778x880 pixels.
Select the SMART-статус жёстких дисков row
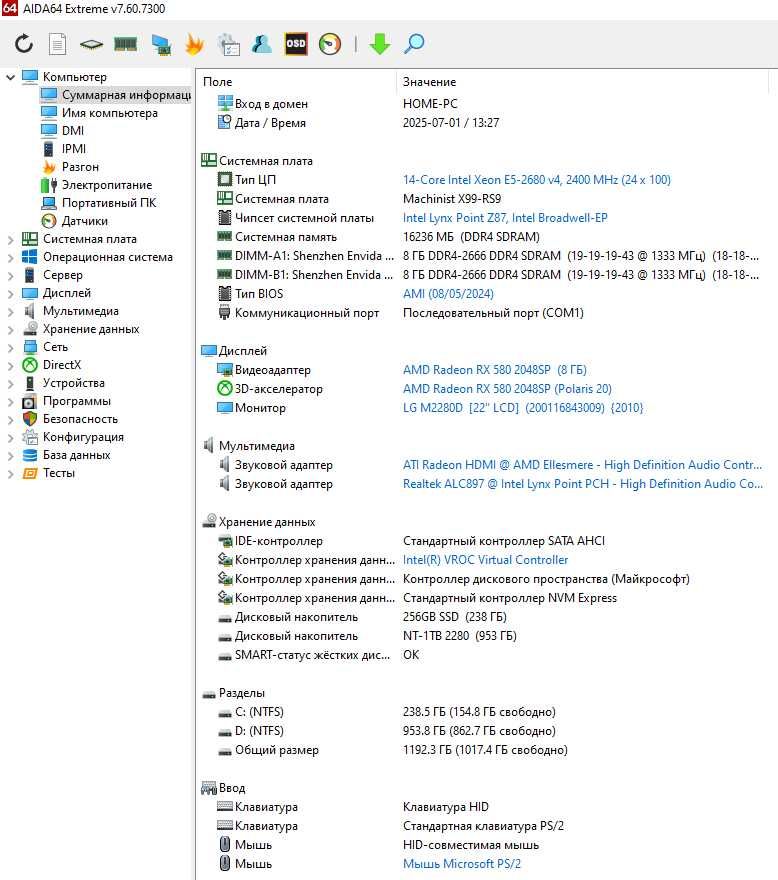(x=486, y=655)
